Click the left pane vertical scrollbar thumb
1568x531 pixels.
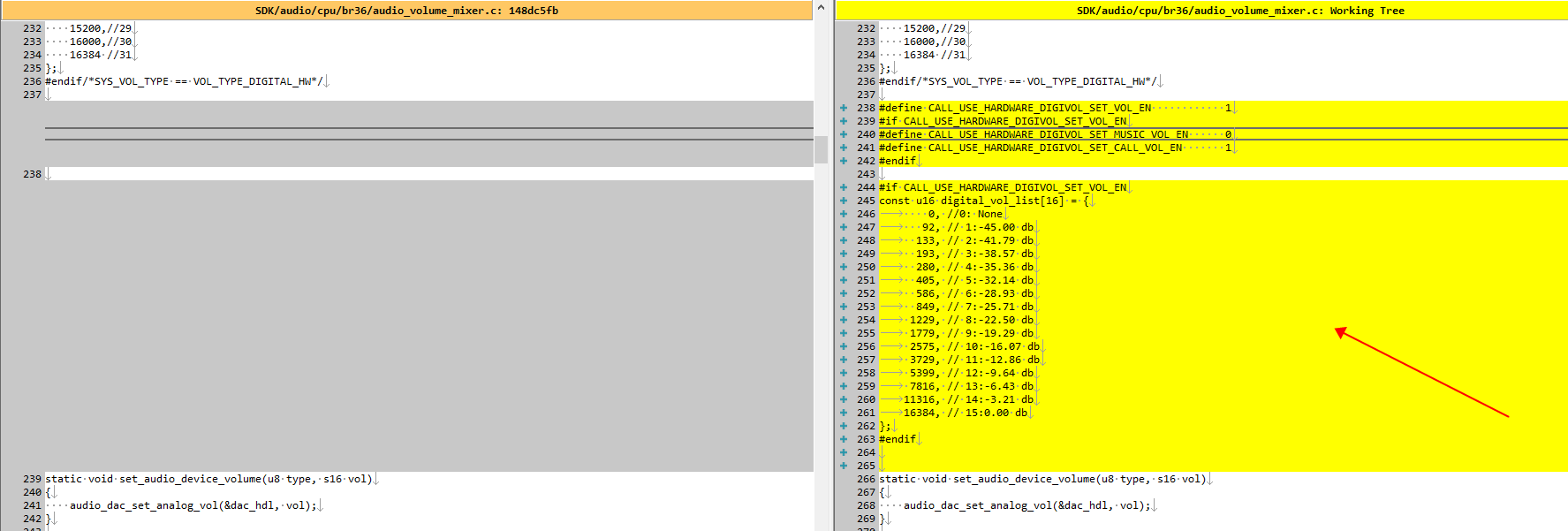tap(821, 148)
